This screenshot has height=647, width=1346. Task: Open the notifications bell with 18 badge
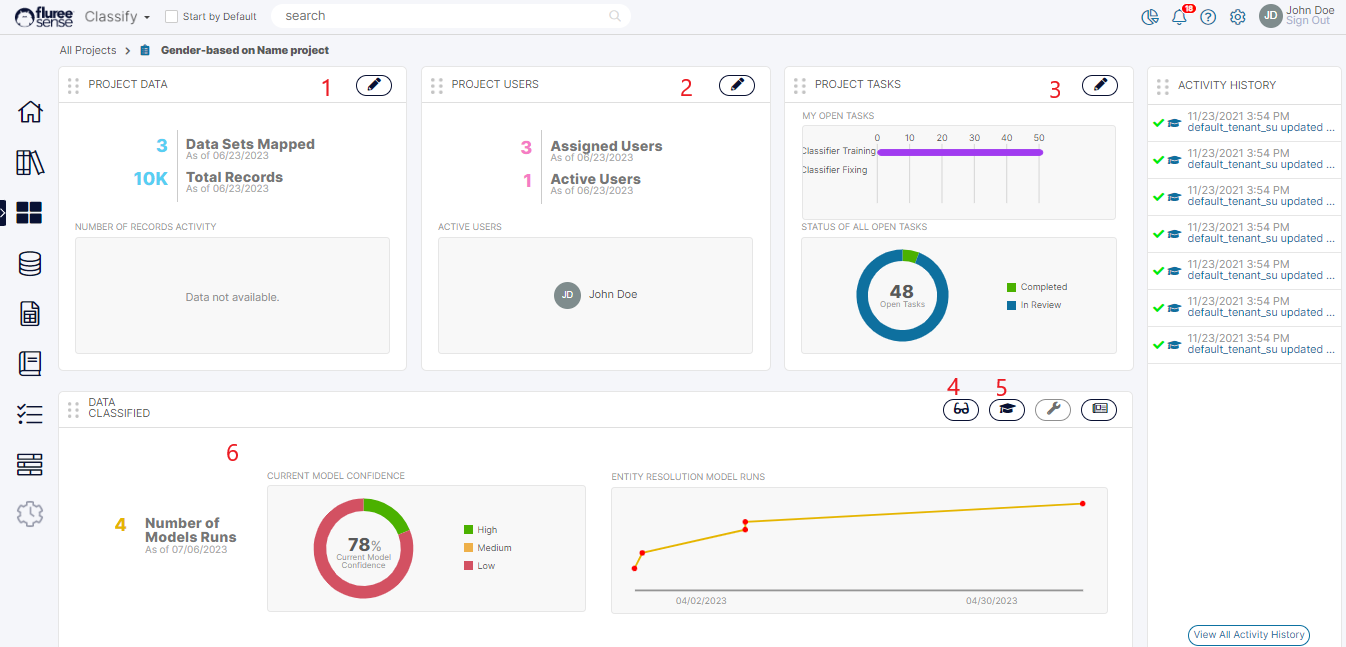point(1180,17)
